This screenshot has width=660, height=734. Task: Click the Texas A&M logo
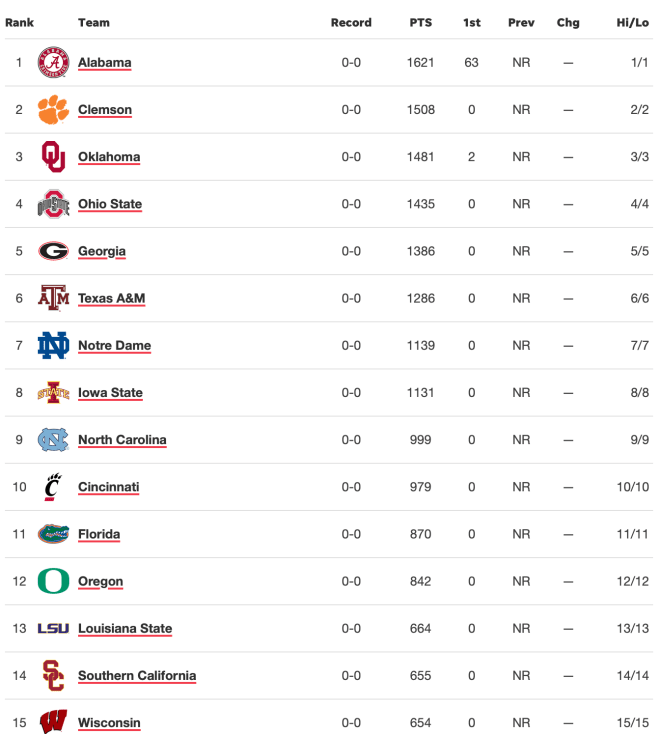[53, 298]
